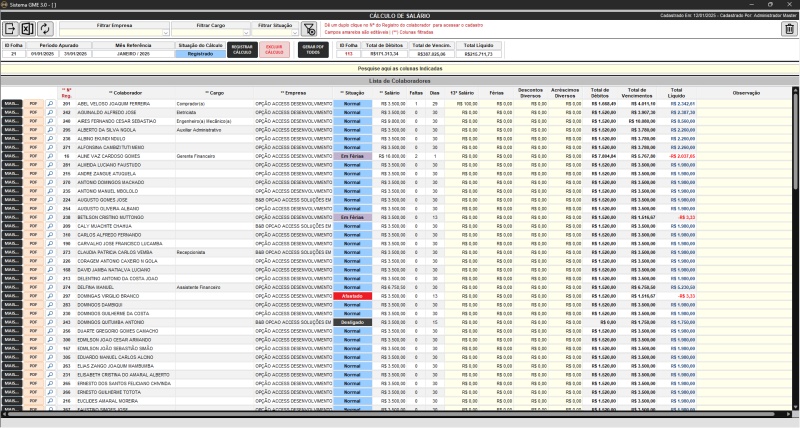Click PDF button for Aguinaldo Alfredo Jose

point(33,112)
